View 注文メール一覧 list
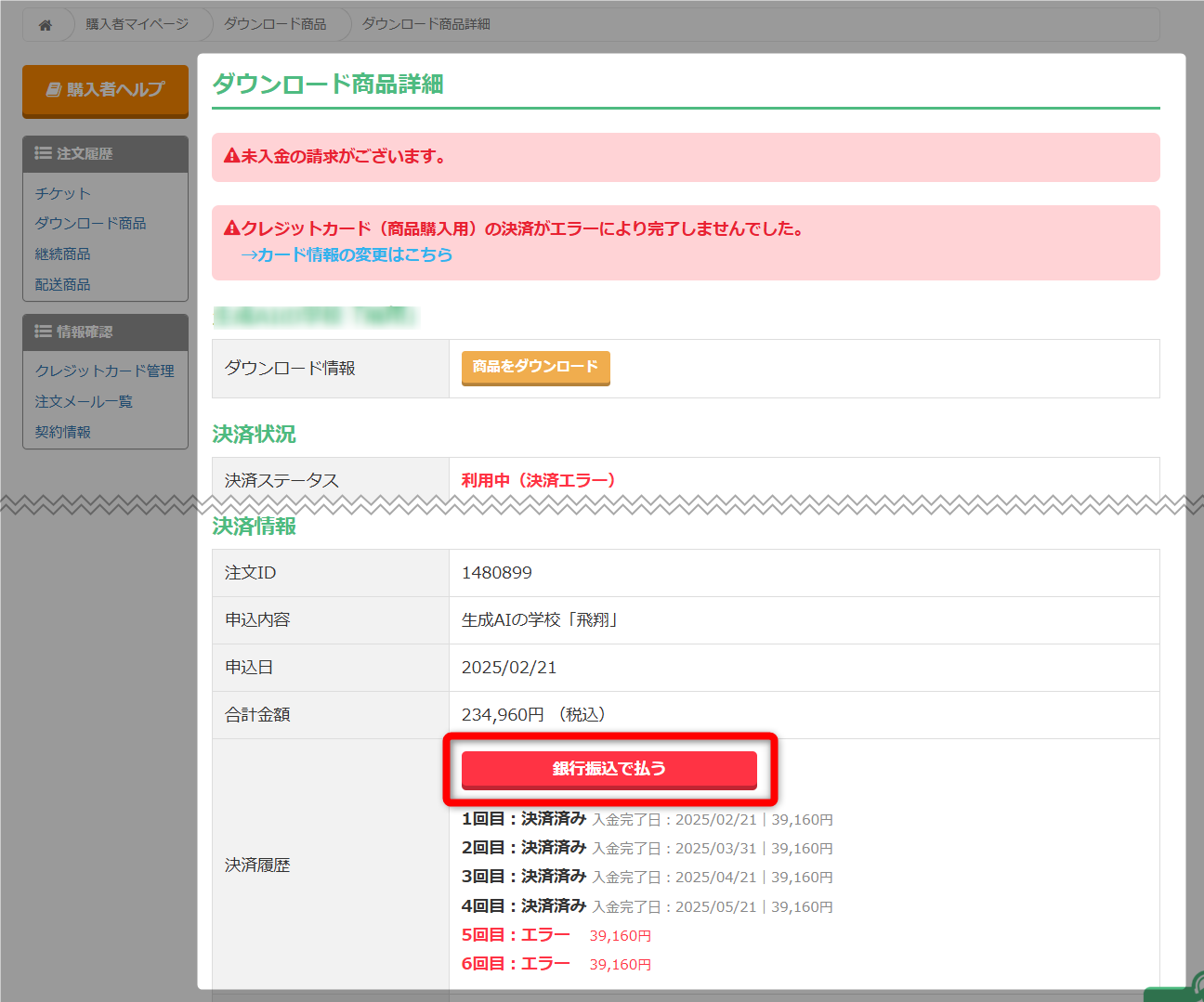Screen dimensions: 1204x1002 84,401
